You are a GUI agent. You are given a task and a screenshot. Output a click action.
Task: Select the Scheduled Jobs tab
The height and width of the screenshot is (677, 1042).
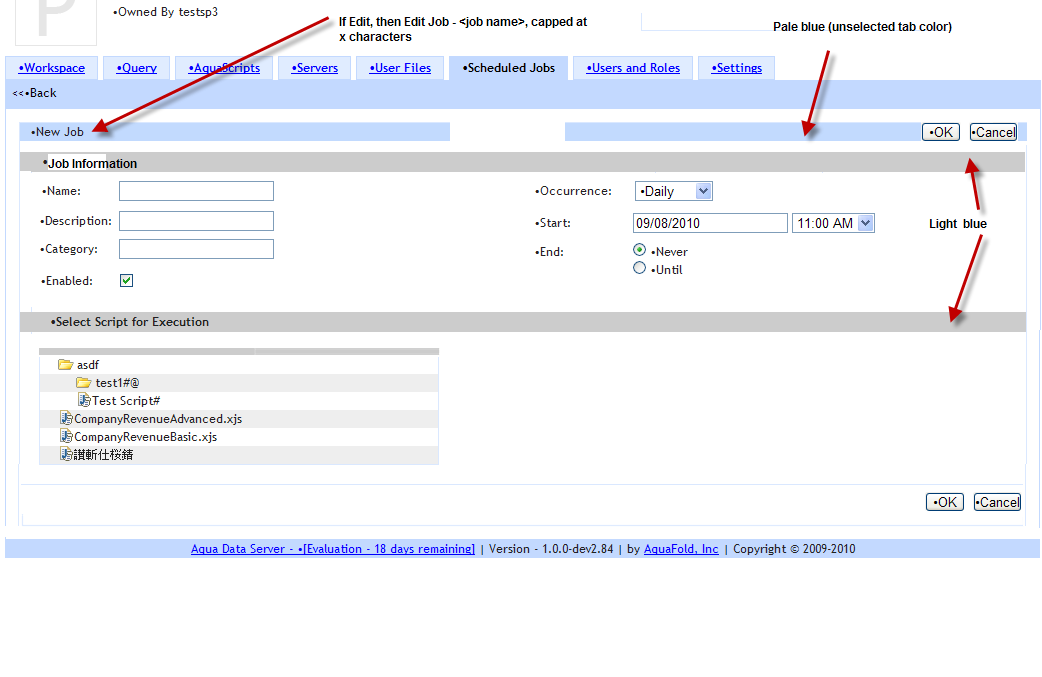click(x=509, y=68)
